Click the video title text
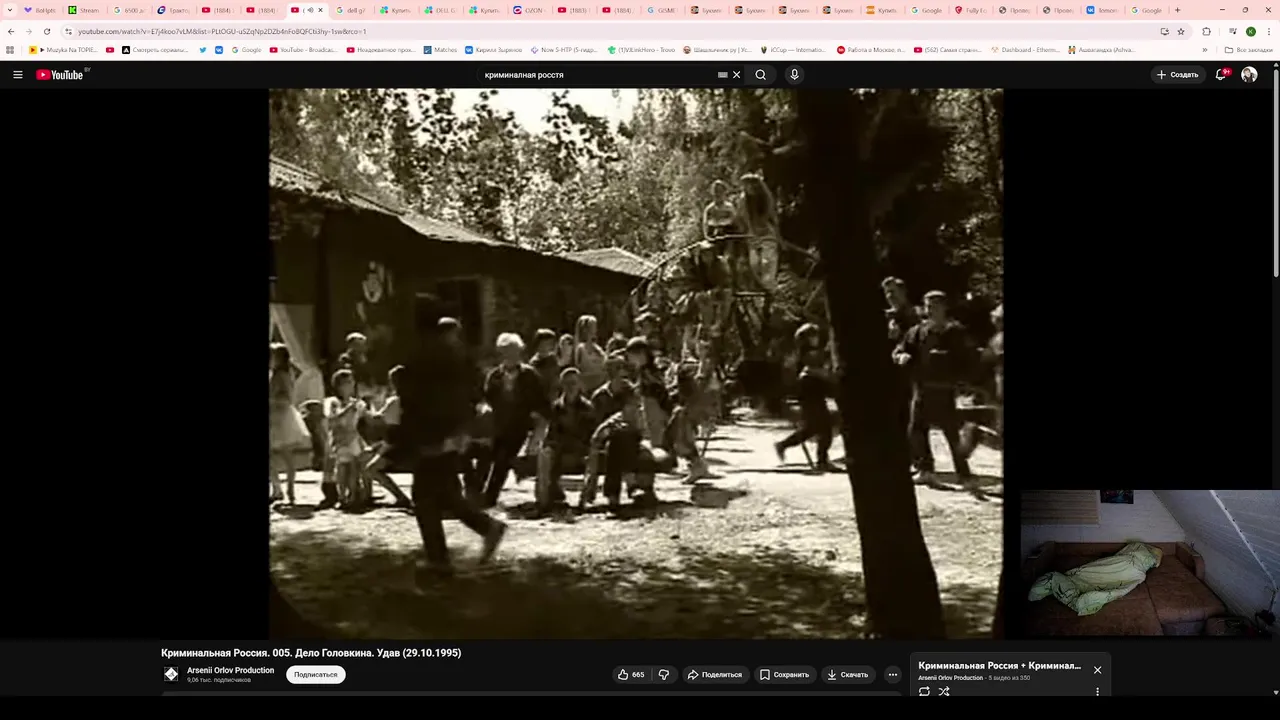The width and height of the screenshot is (1280, 720). coord(311,653)
